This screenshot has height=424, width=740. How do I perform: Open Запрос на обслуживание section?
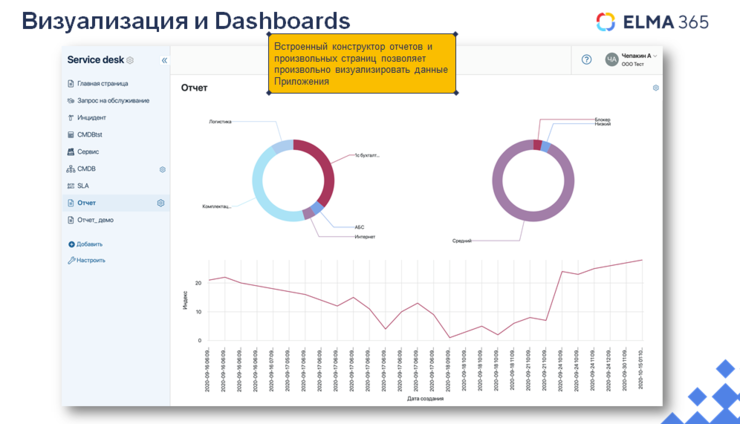113,101
